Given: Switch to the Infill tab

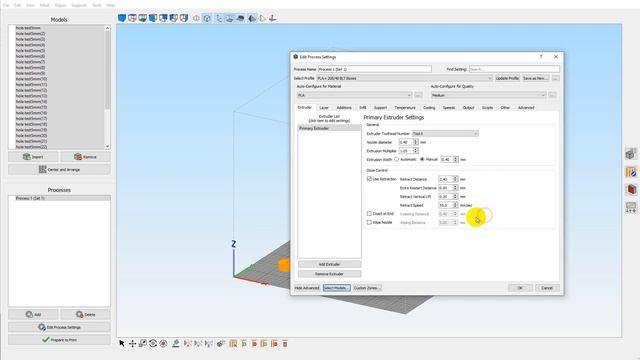Looking at the screenshot, I should (362, 108).
